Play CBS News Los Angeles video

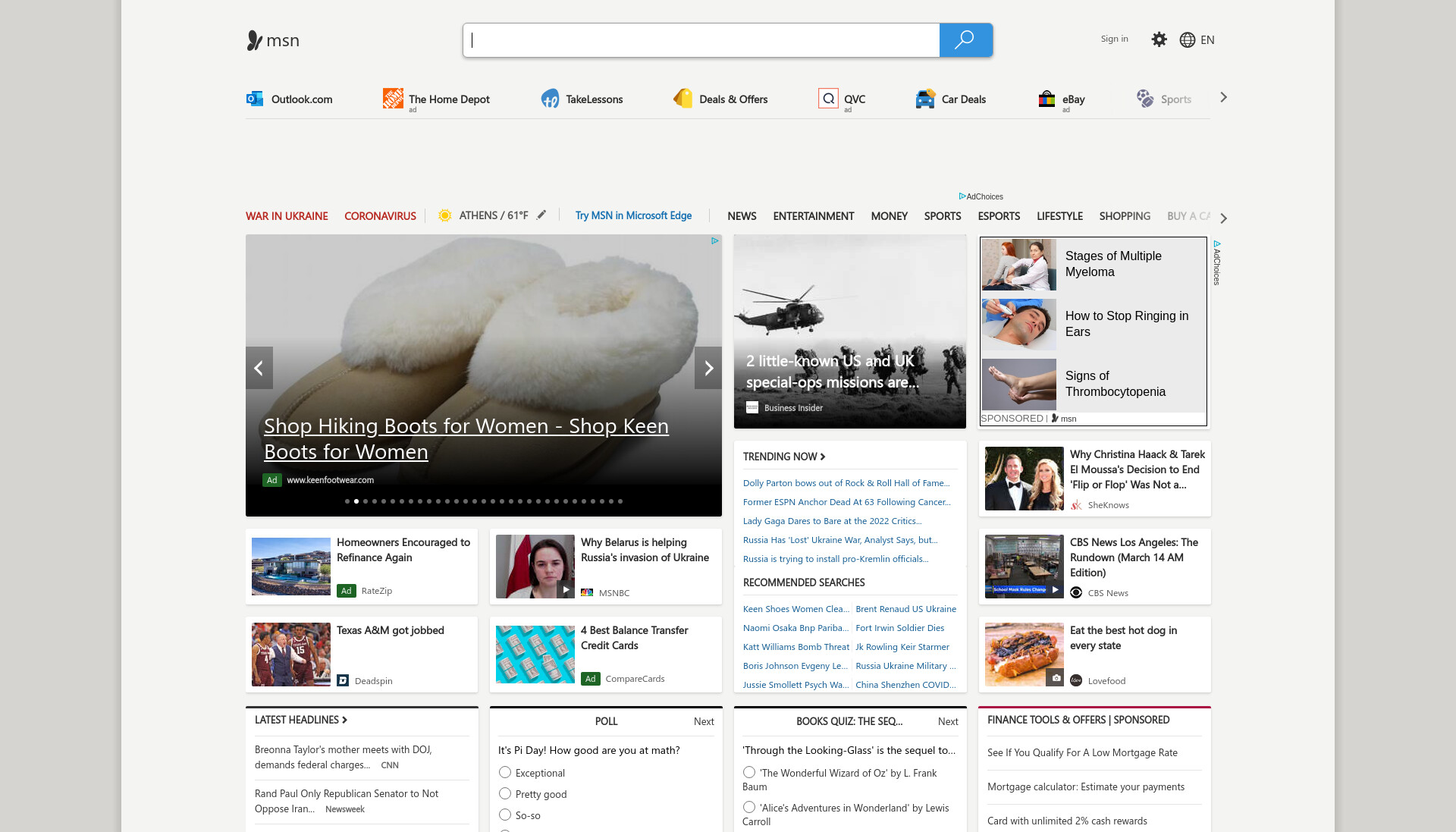[1055, 589]
